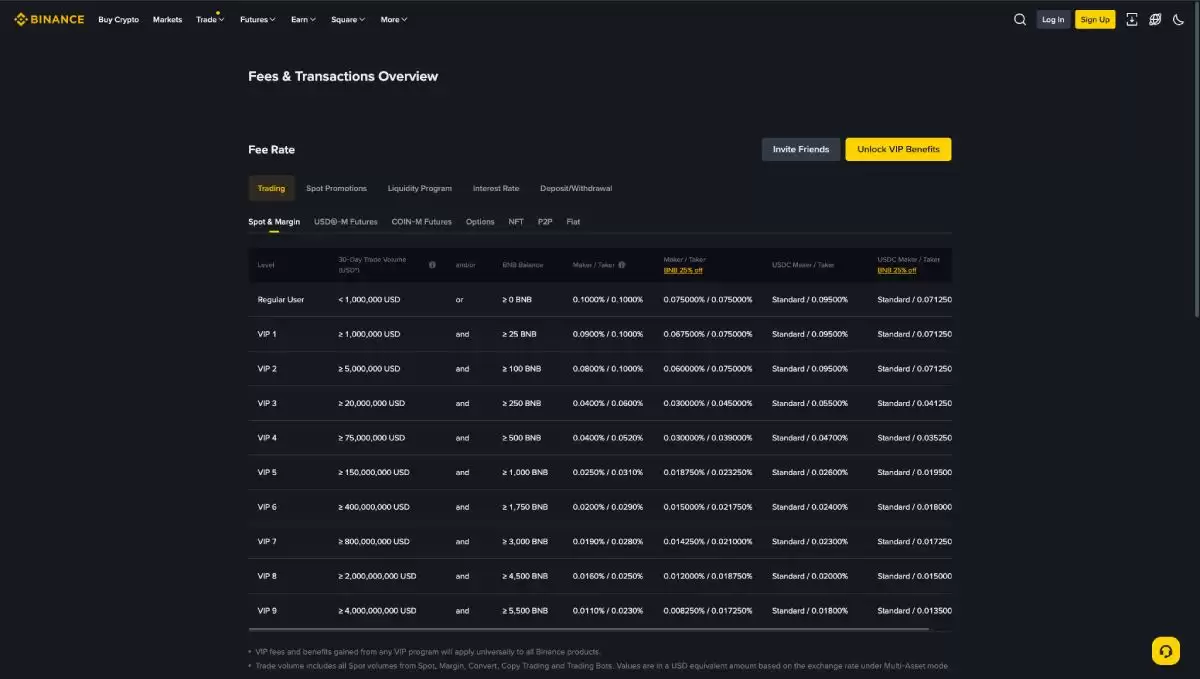Open the customer support chat icon
Image resolution: width=1200 pixels, height=679 pixels.
coord(1165,651)
